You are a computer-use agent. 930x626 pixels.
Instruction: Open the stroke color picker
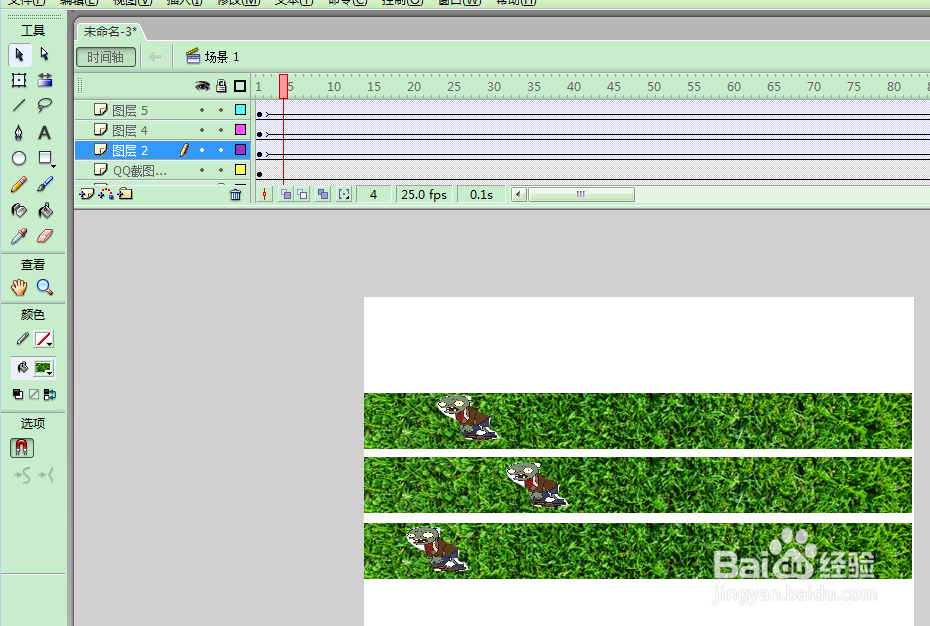(43, 339)
